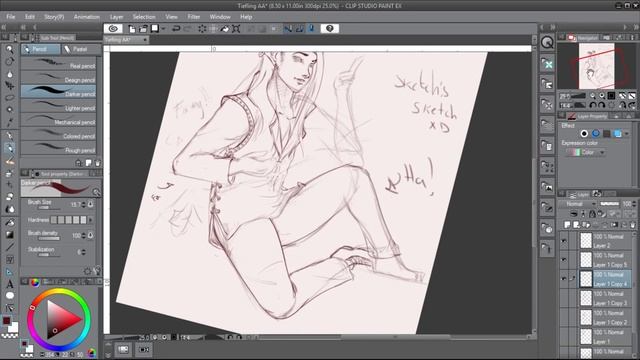Open the Animation menu

[x=87, y=17]
